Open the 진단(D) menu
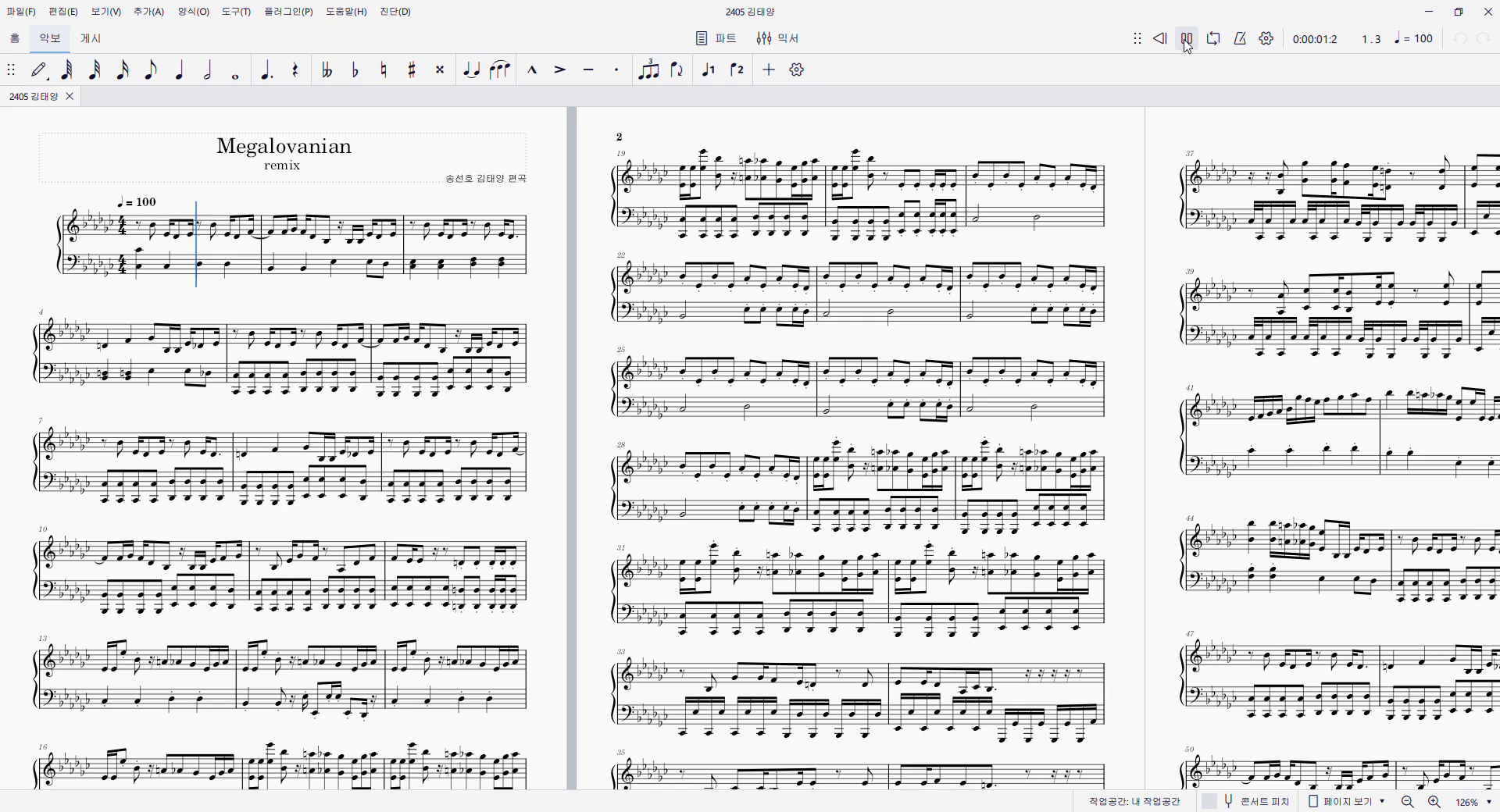Image resolution: width=1500 pixels, height=812 pixels. pos(395,12)
